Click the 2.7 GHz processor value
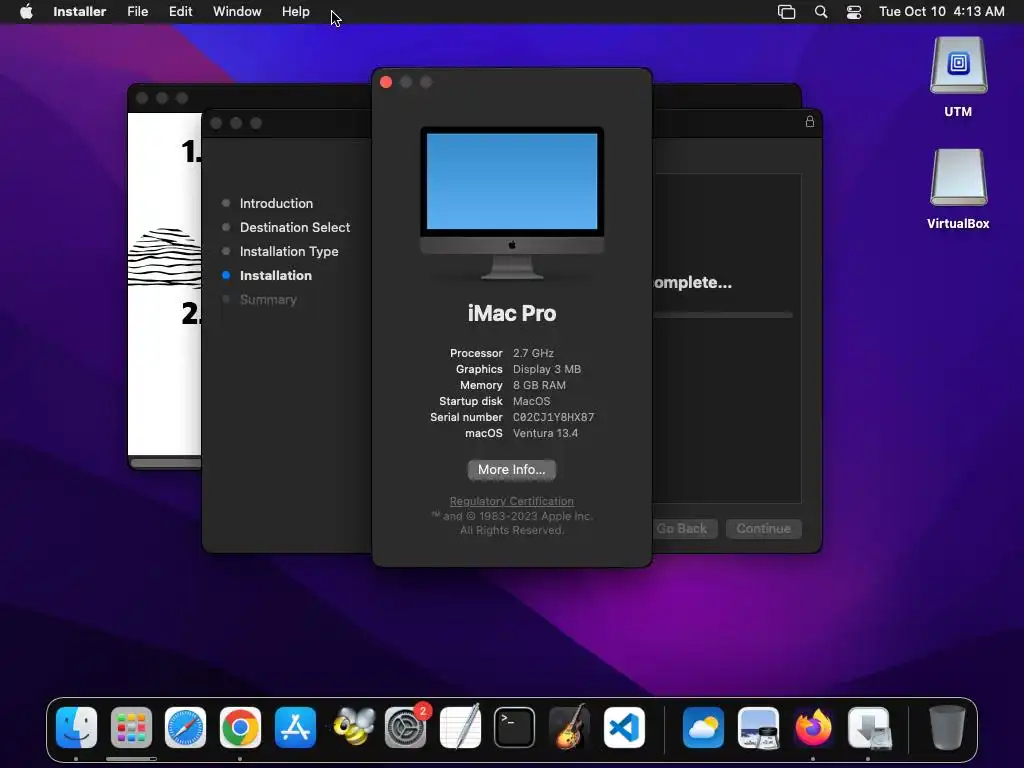 click(x=533, y=353)
